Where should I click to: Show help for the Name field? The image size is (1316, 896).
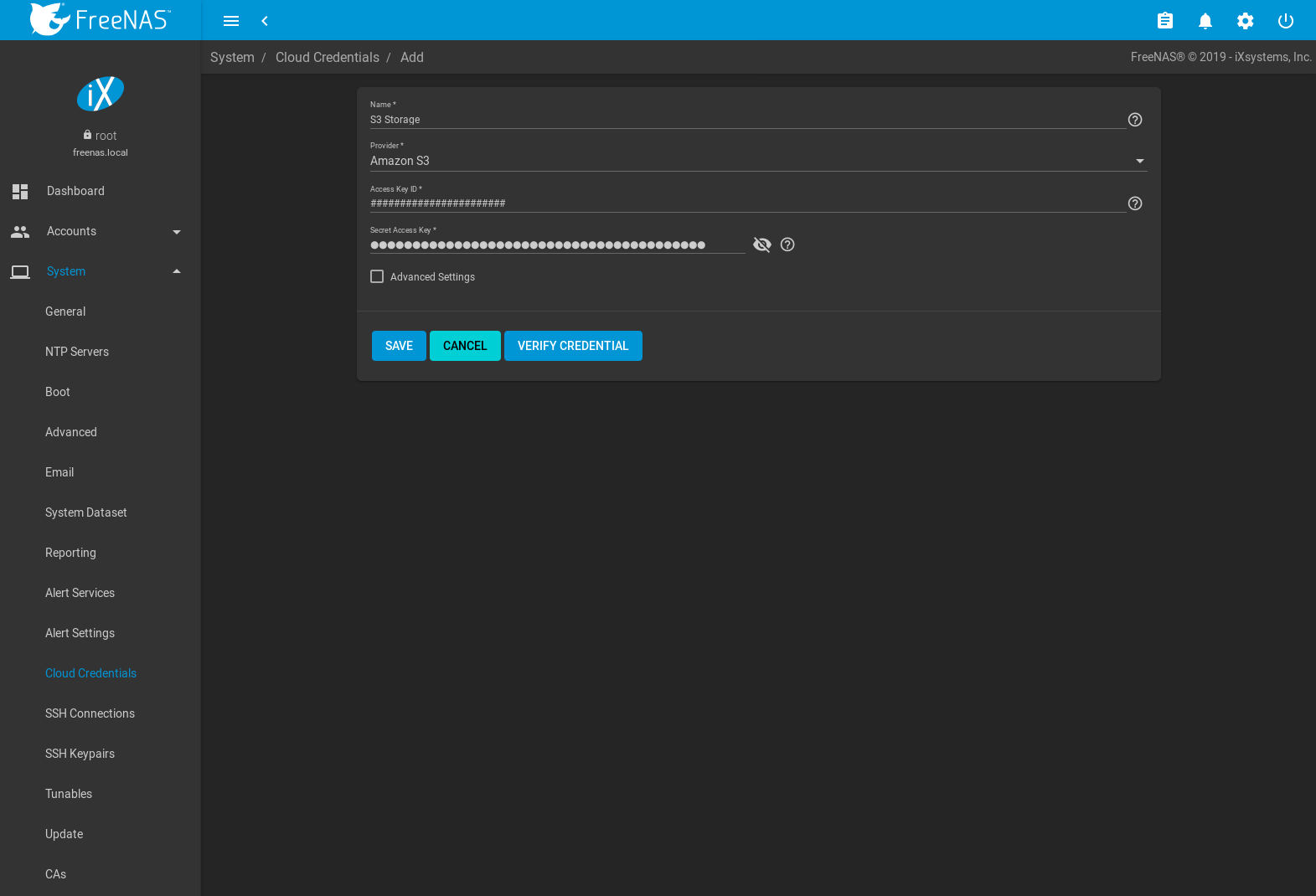[x=1135, y=120]
